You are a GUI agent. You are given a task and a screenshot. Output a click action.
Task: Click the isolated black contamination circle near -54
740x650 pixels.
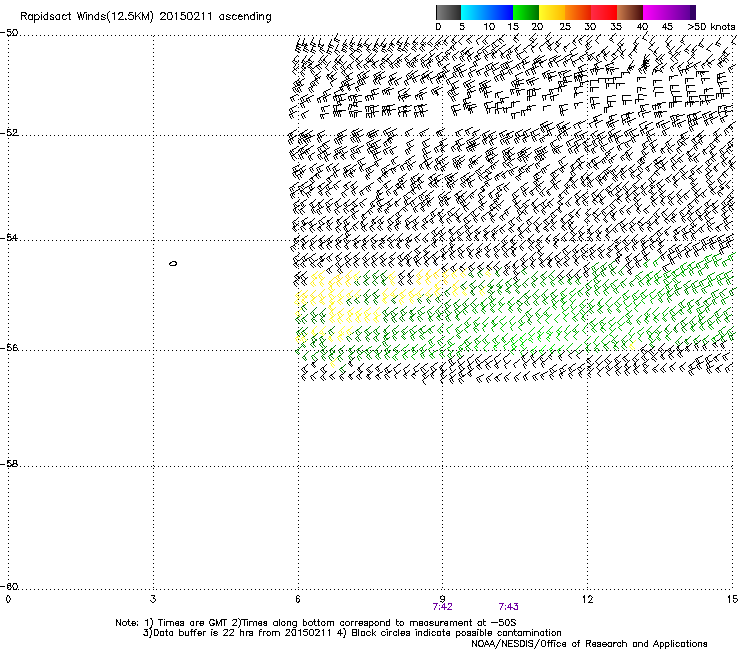(x=173, y=263)
